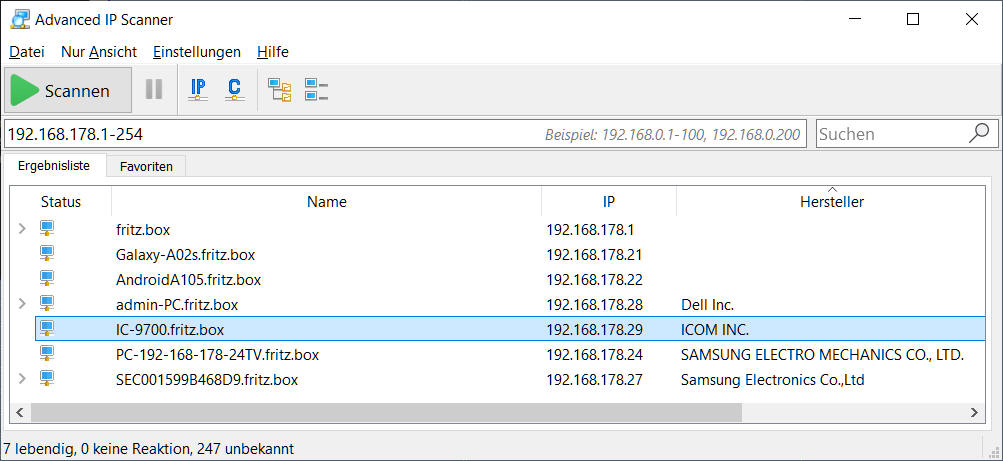Click the computer icon for fritz.box

(47, 228)
